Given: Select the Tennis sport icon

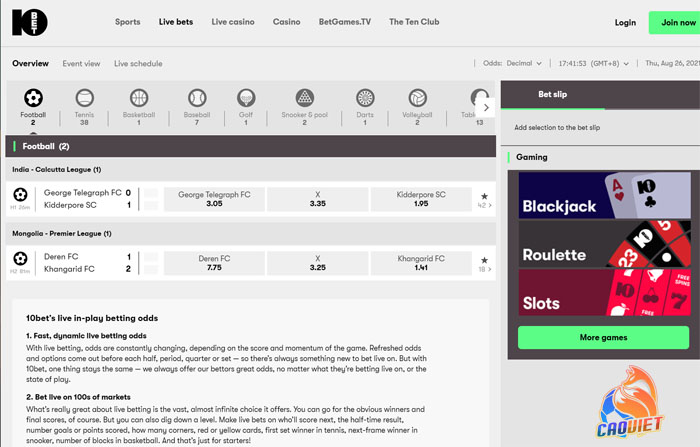Looking at the screenshot, I should [84, 98].
